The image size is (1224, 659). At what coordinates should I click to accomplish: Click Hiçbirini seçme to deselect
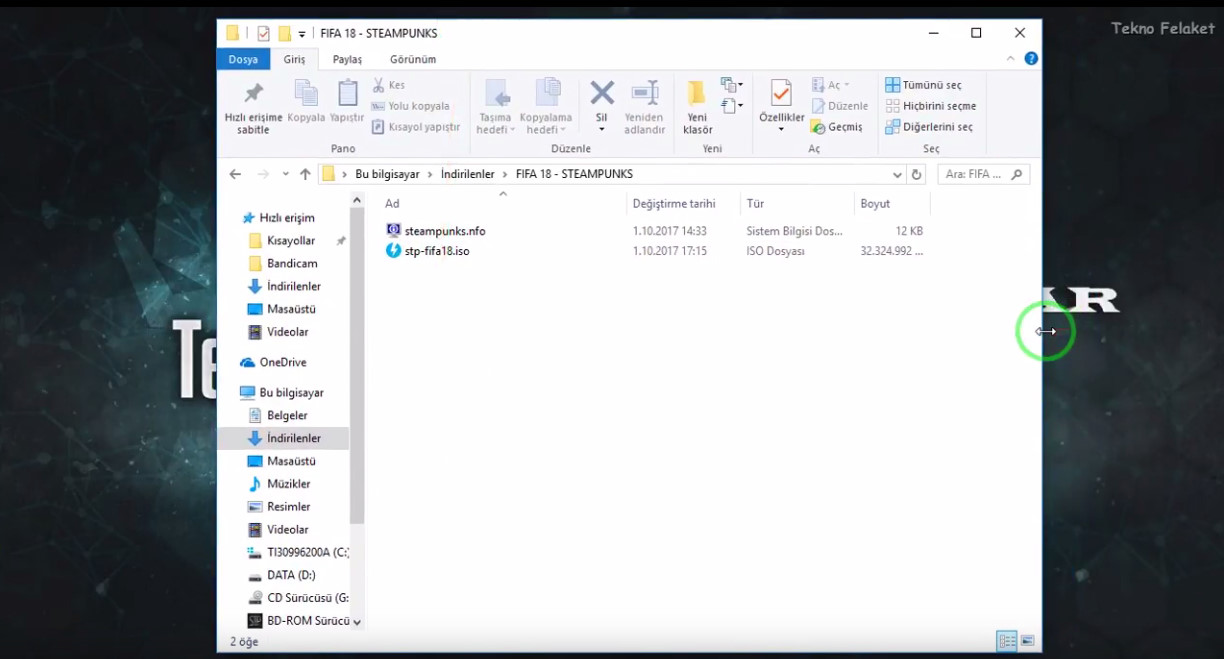[930, 106]
